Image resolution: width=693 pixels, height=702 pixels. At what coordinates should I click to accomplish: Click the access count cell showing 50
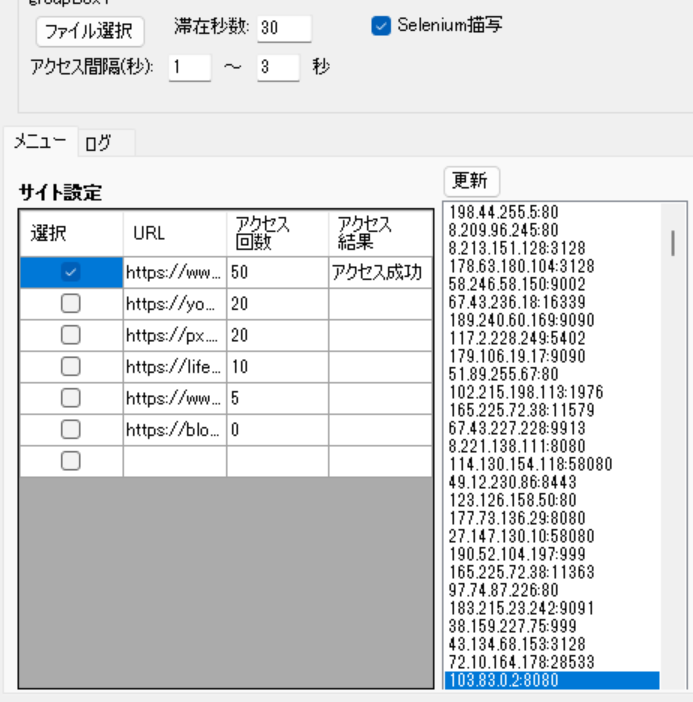tap(278, 272)
